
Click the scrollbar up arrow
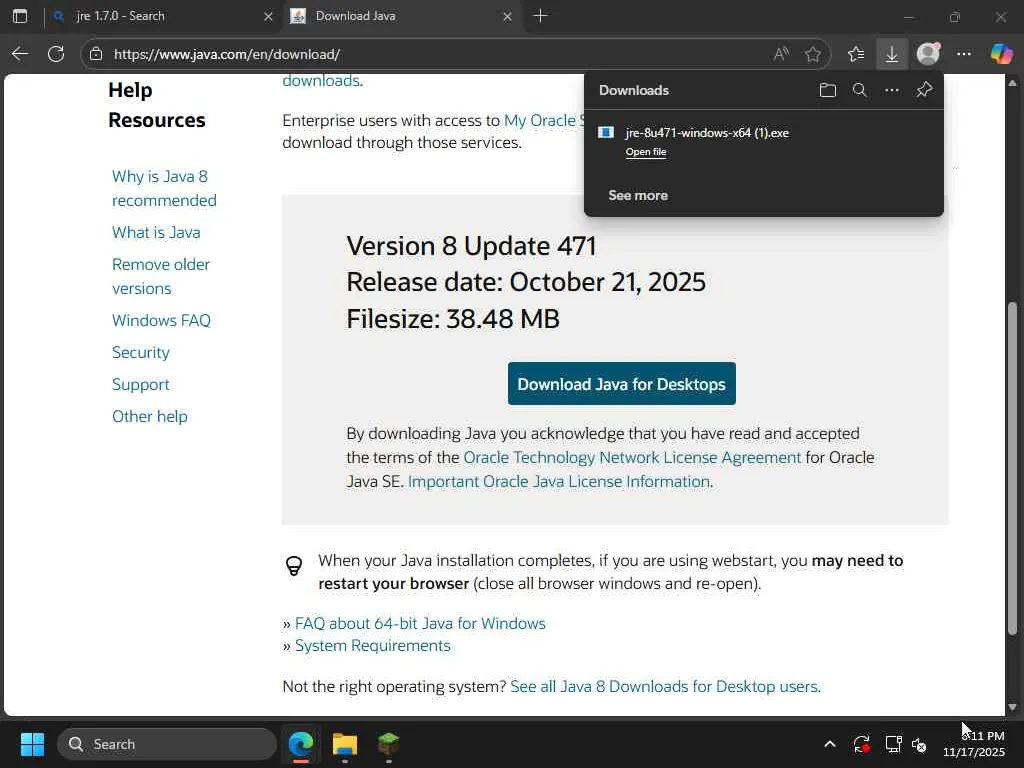1012,83
